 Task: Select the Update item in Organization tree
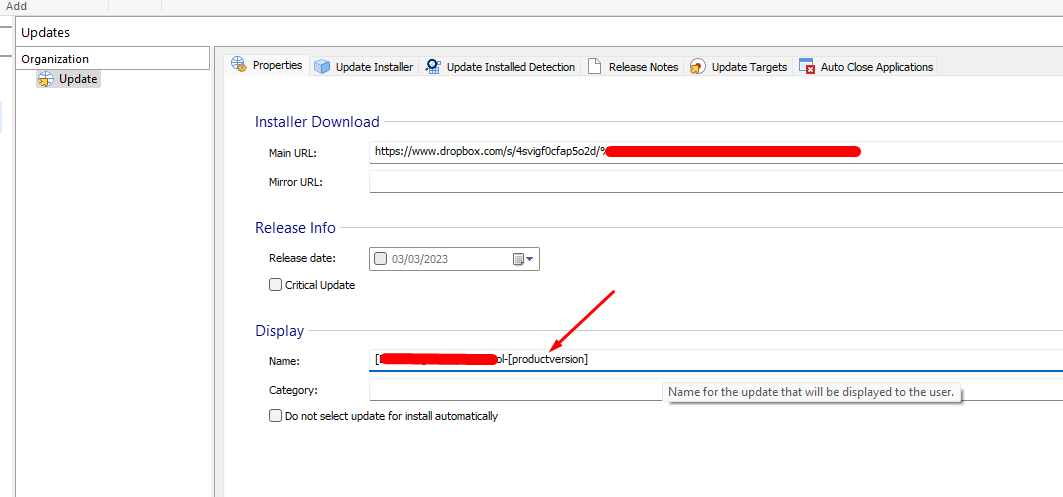pyautogui.click(x=78, y=79)
